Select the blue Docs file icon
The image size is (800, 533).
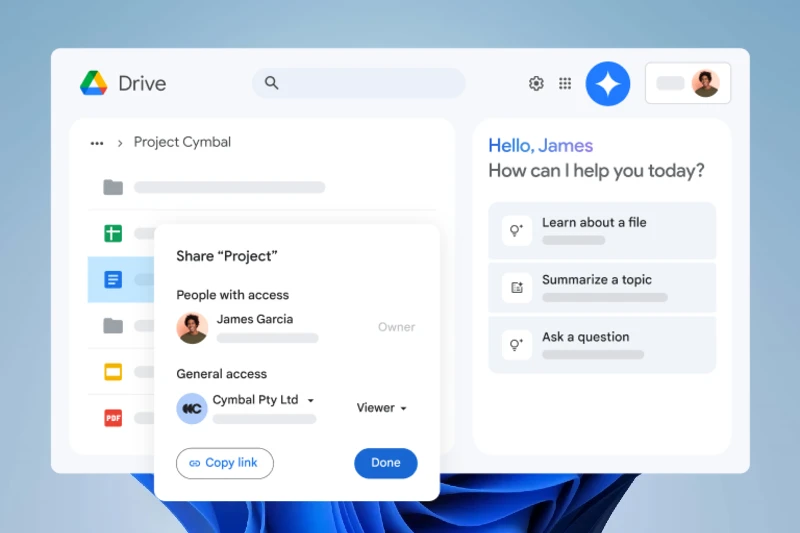point(113,279)
